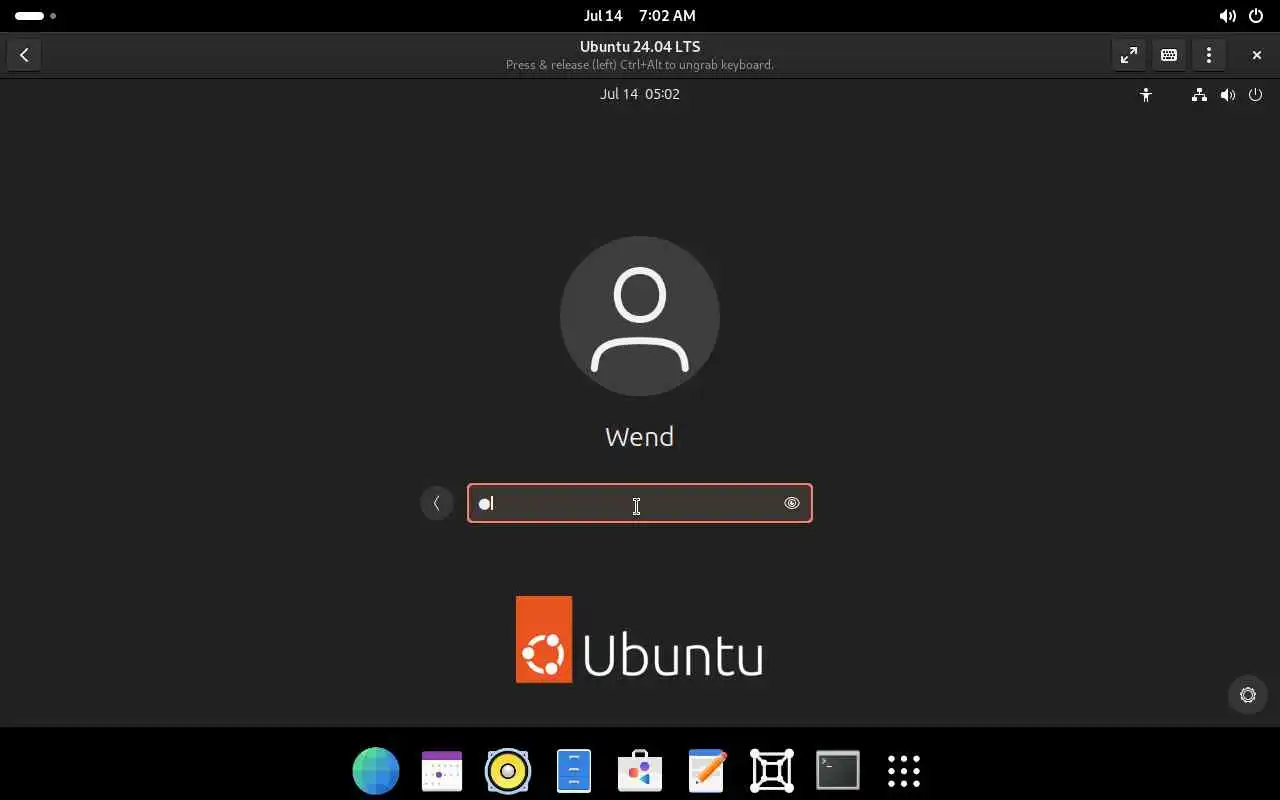Viewport: 1280px width, 800px height.
Task: Open the Activities workspace indicator
Action: (x=35, y=16)
